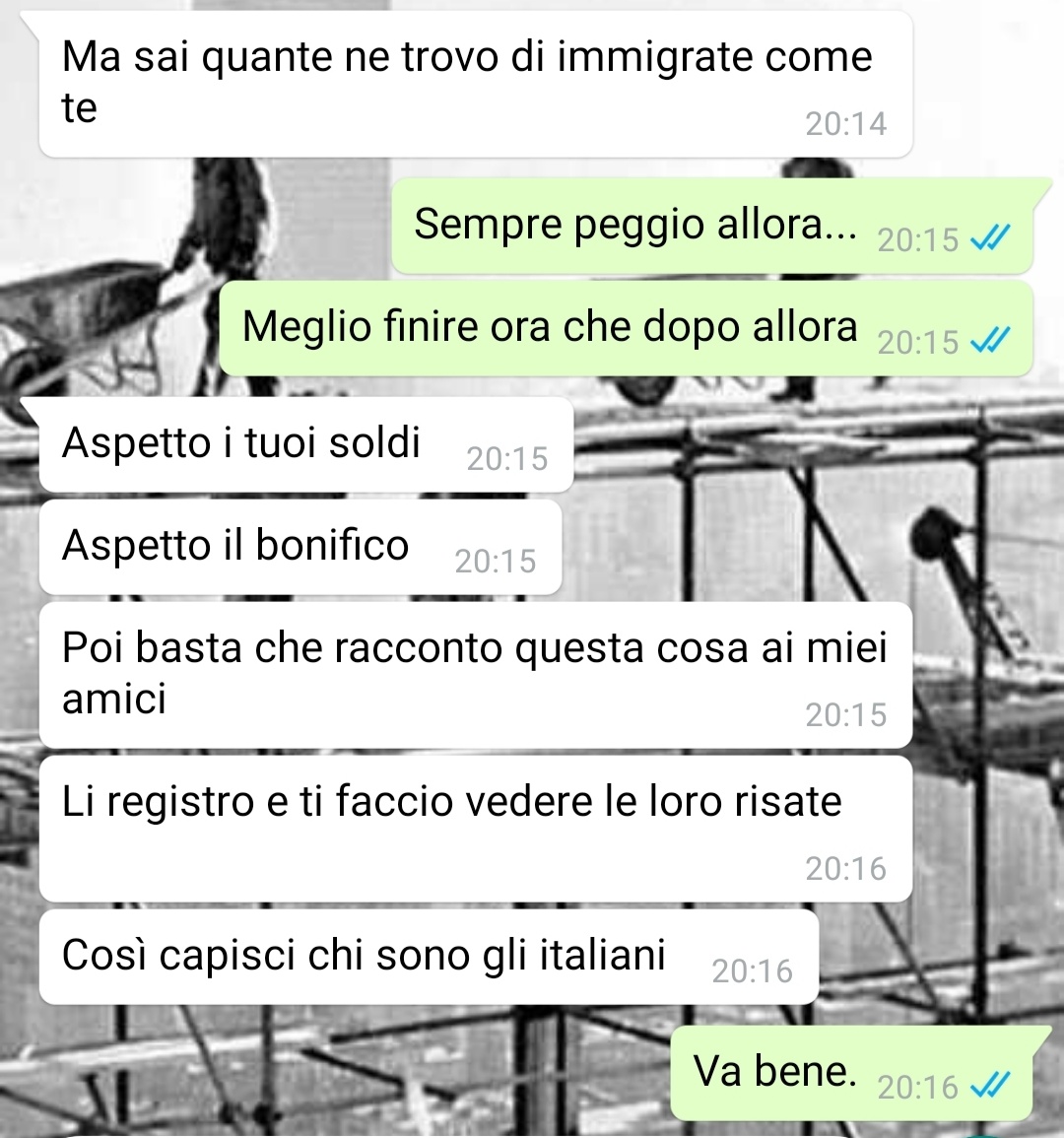Tap the read-receipt ticks on 'Va bene.'
This screenshot has height=1138, width=1064.
tap(990, 1086)
